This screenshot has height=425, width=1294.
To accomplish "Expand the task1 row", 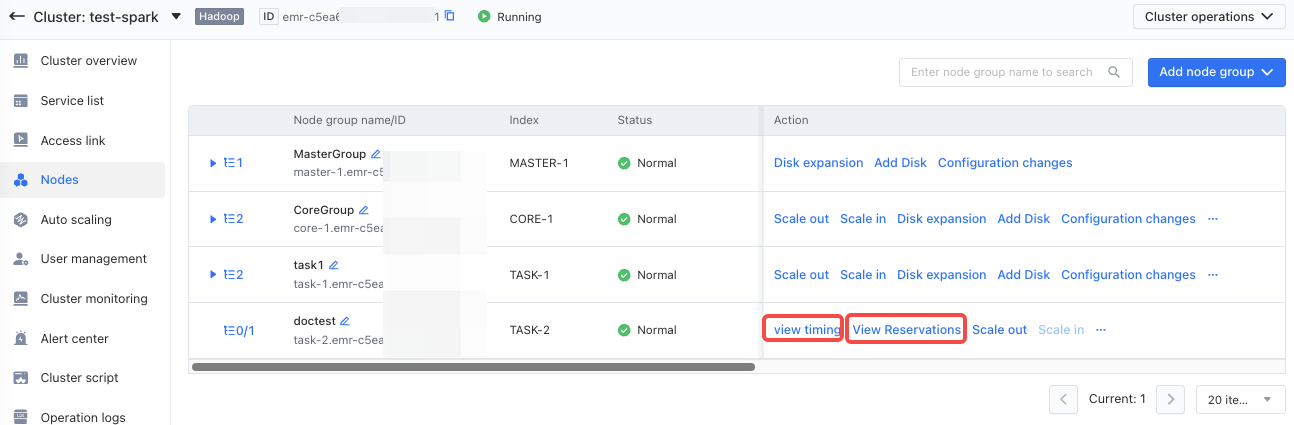I will [213, 275].
